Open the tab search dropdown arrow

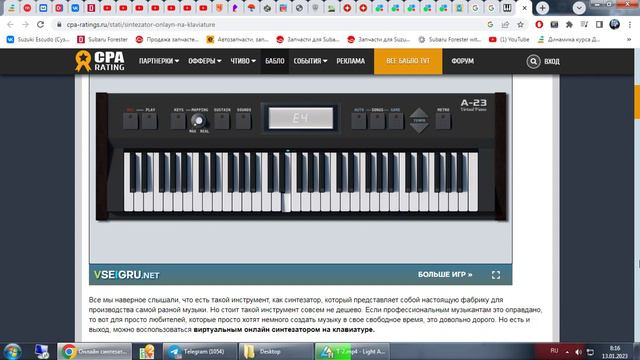pos(579,8)
